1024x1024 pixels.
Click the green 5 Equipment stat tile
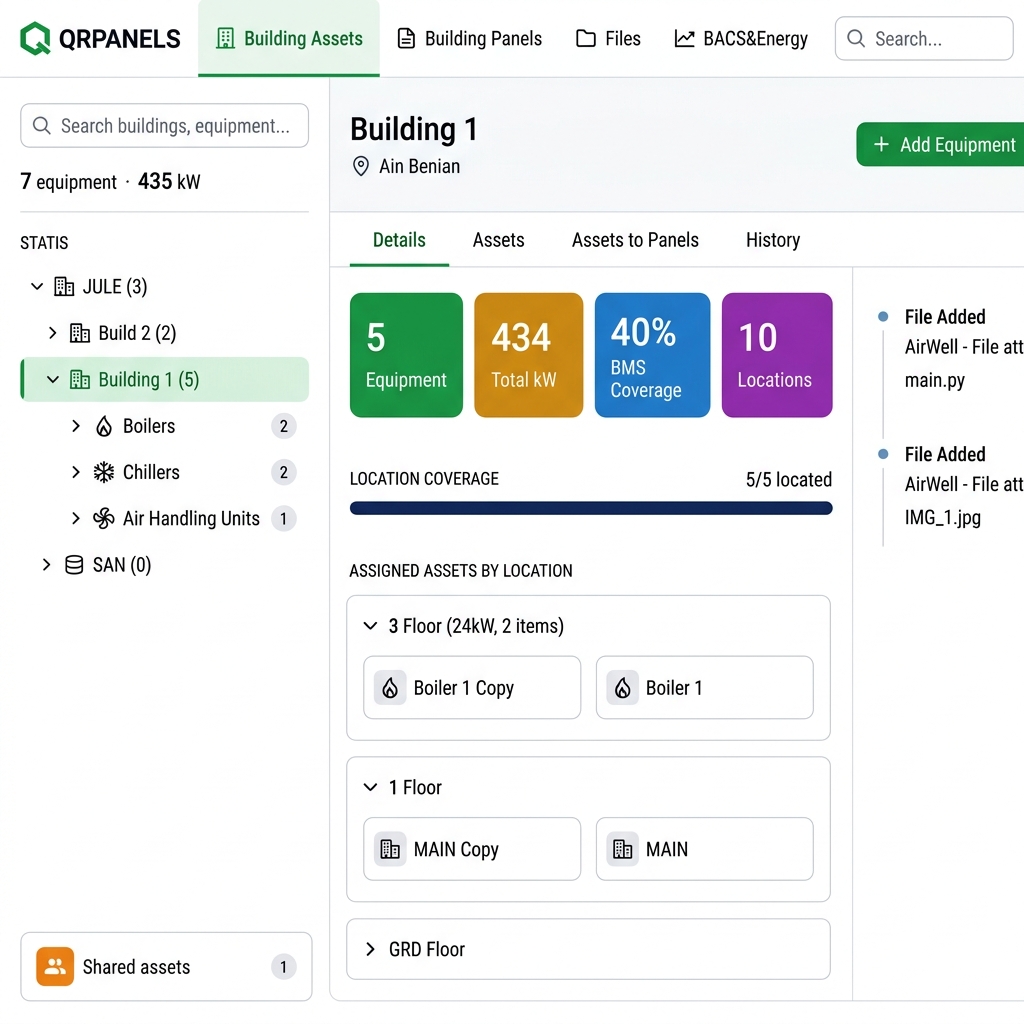[406, 355]
